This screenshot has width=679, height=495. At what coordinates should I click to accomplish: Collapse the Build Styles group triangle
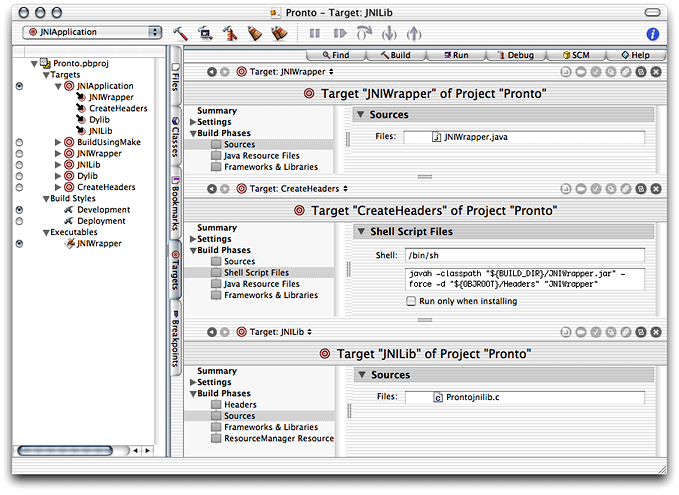[x=46, y=199]
